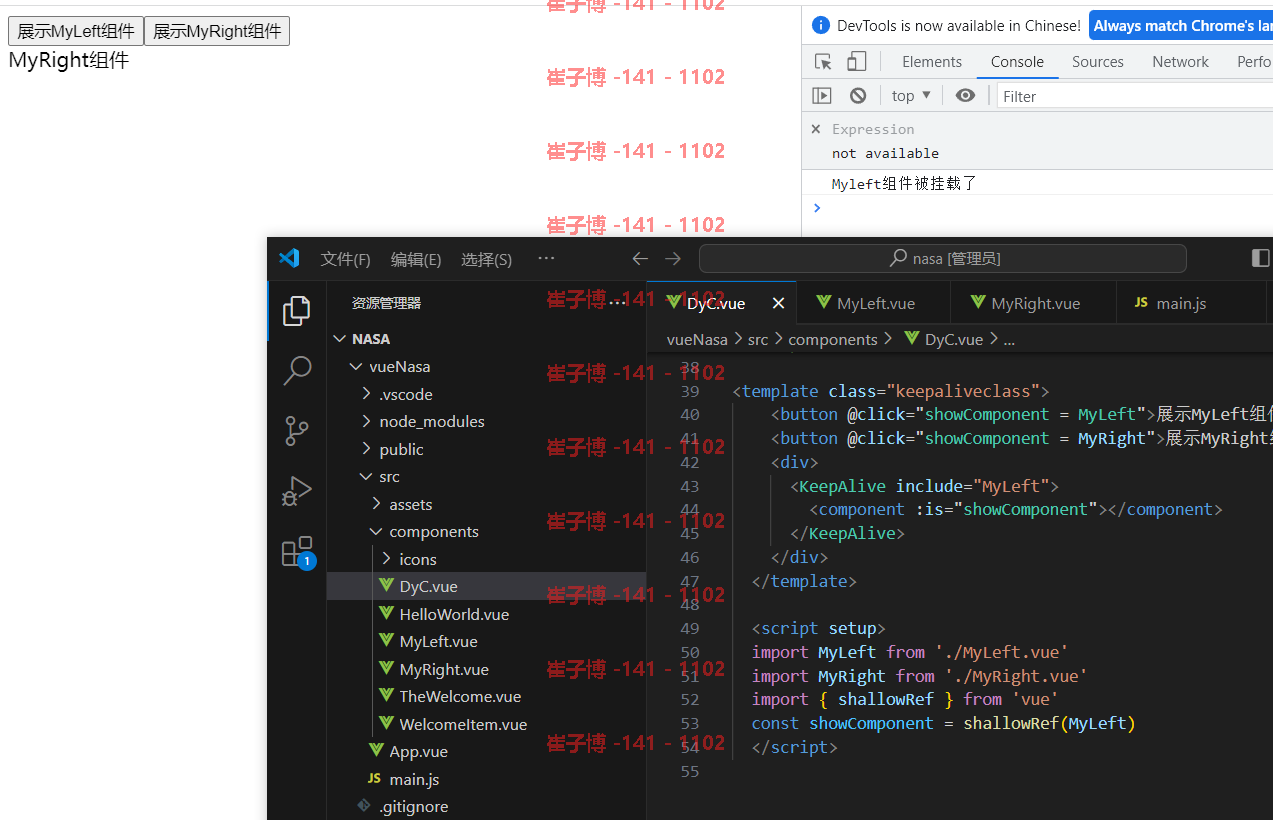The image size is (1273, 820).
Task: Open the Explorer view in VS Code activity bar
Action: [297, 311]
